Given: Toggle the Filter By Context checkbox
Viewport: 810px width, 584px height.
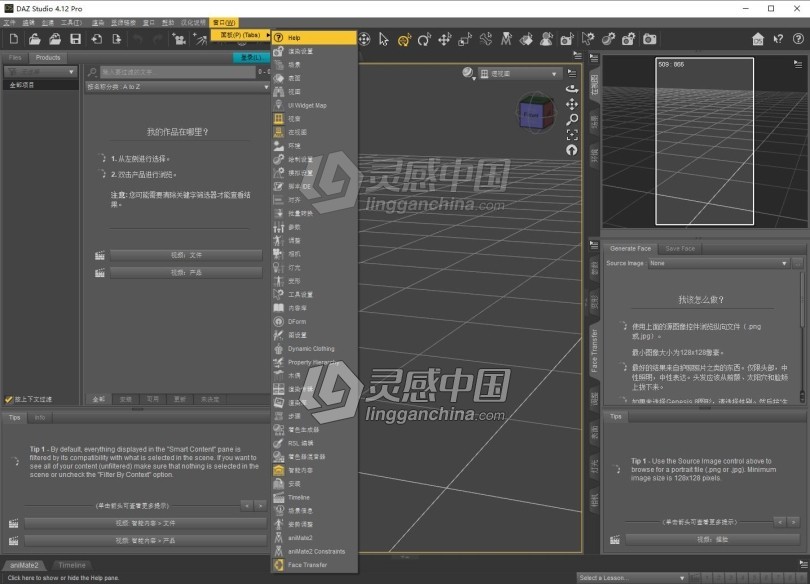Looking at the screenshot, I should click(x=8, y=399).
